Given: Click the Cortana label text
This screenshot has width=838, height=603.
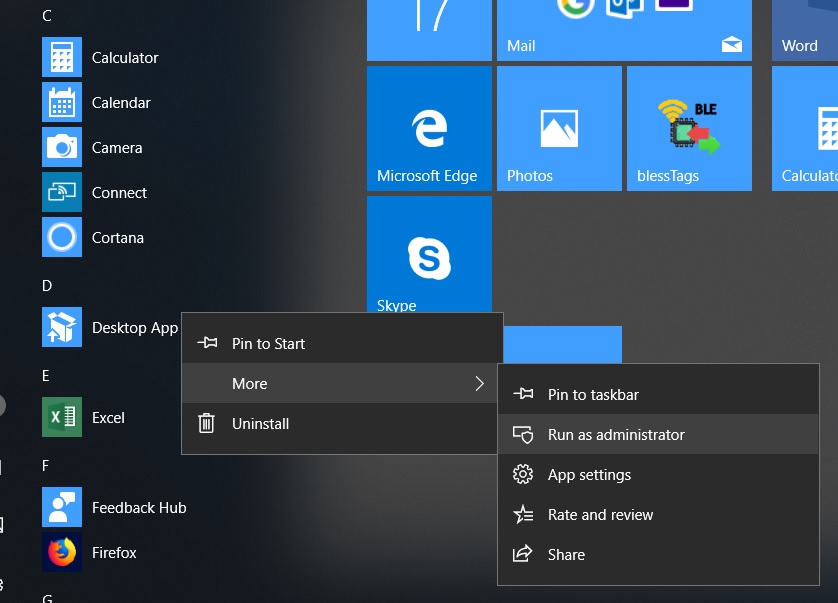Looking at the screenshot, I should pyautogui.click(x=118, y=237).
